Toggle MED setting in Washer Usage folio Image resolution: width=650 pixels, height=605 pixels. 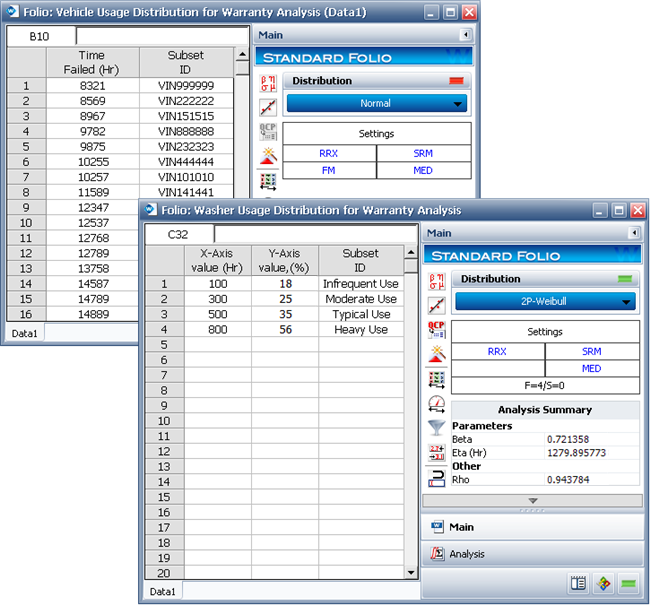[x=591, y=368]
